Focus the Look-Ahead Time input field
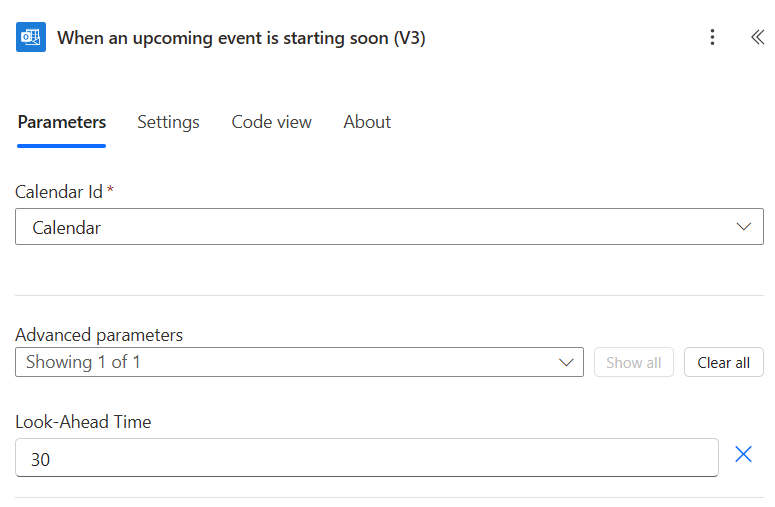Screen dimensions: 775x507 click(366, 459)
